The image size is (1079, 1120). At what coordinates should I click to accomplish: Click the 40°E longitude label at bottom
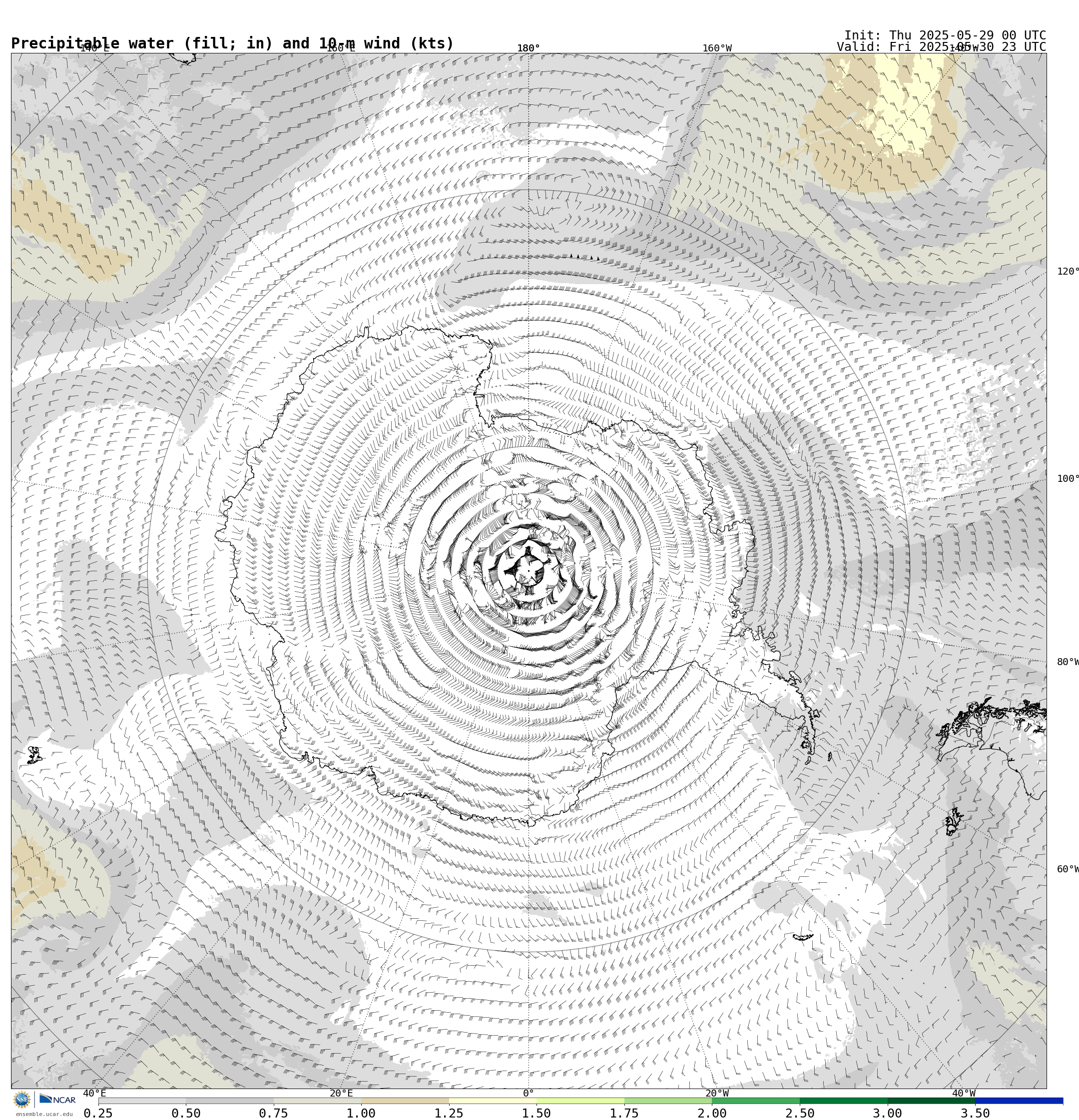[94, 1094]
